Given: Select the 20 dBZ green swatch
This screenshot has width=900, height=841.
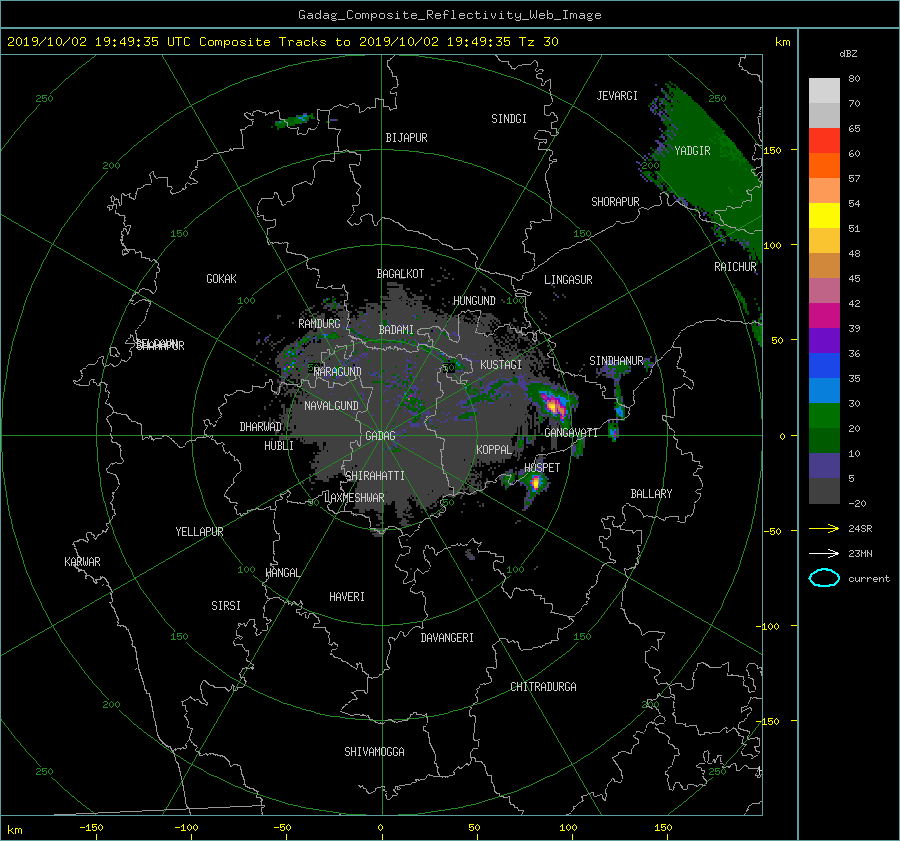Looking at the screenshot, I should [824, 416].
